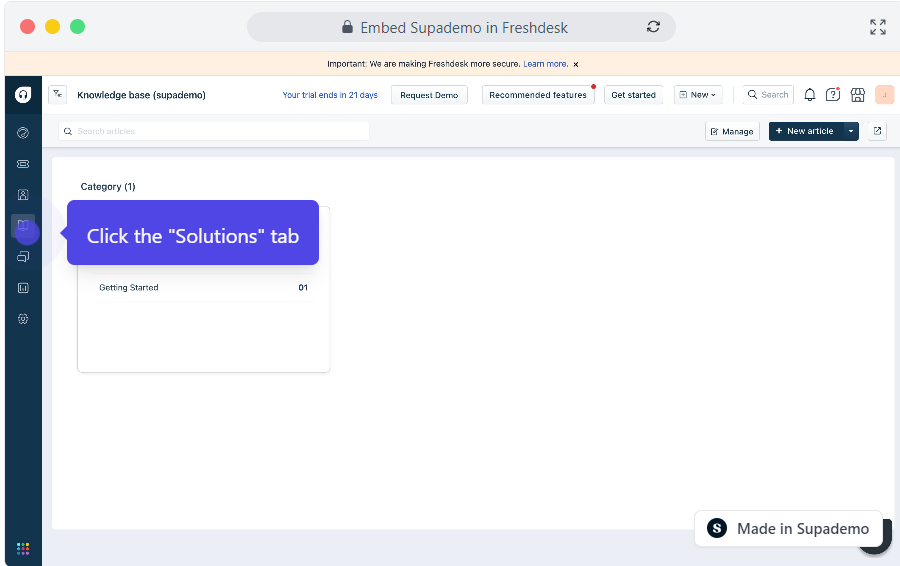The image size is (900, 566).
Task: Click the Freshdesk headset logo icon
Action: click(23, 95)
